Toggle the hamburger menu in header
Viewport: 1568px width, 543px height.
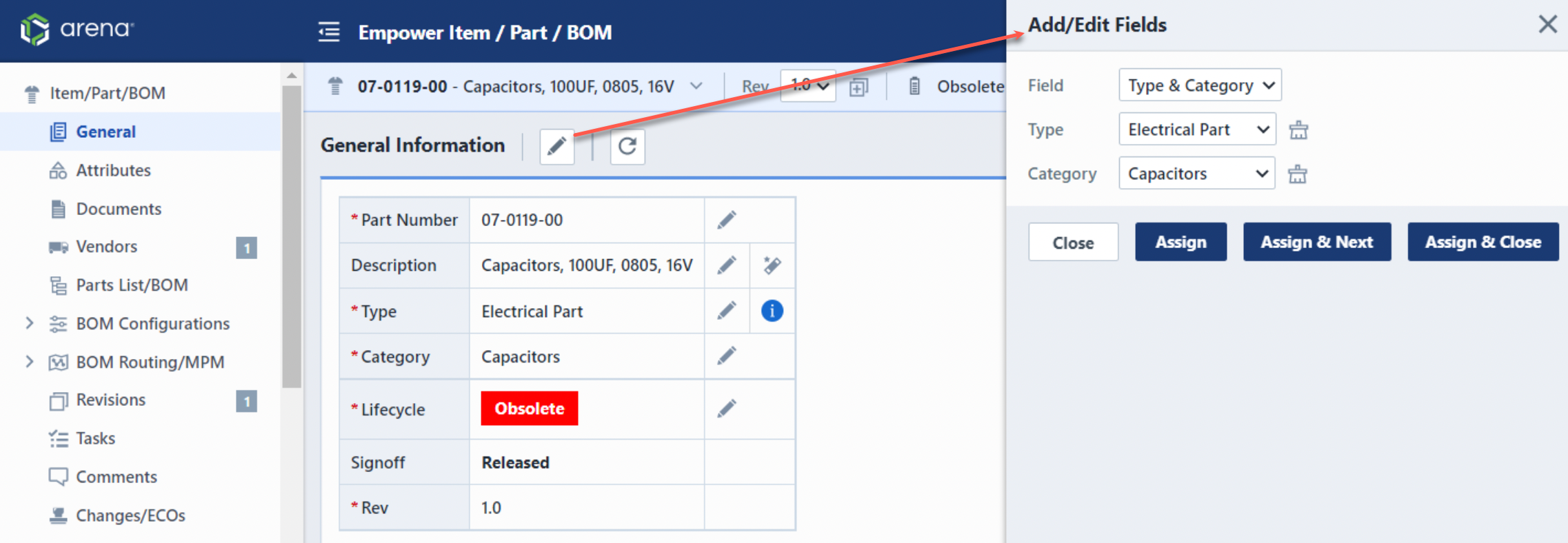329,32
